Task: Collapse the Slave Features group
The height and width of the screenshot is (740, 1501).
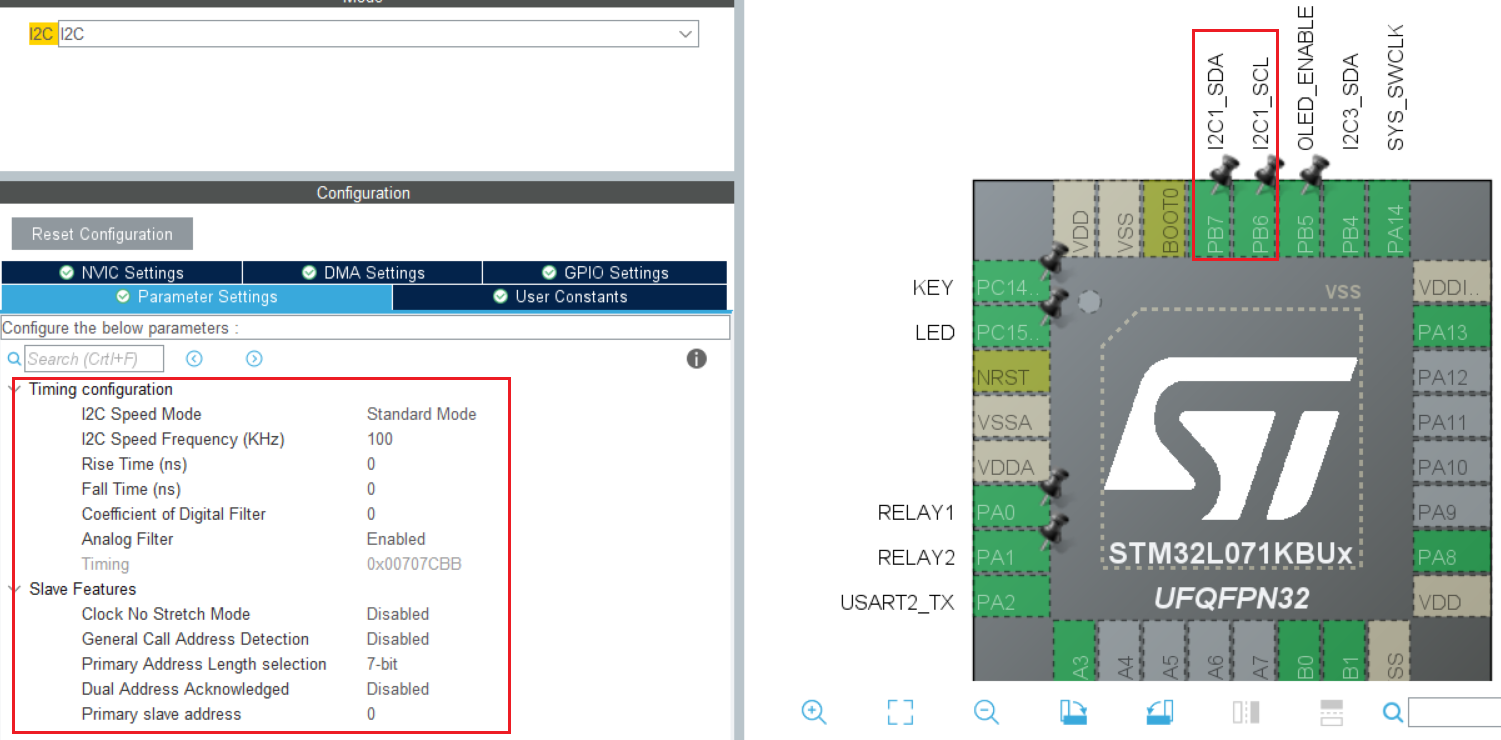Action: tap(15, 589)
